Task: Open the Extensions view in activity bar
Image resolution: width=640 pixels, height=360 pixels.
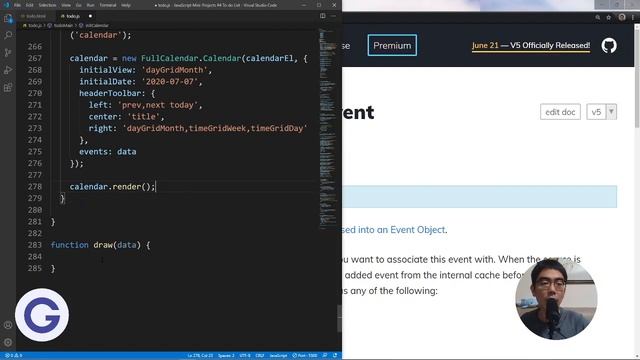Action: coord(8,88)
